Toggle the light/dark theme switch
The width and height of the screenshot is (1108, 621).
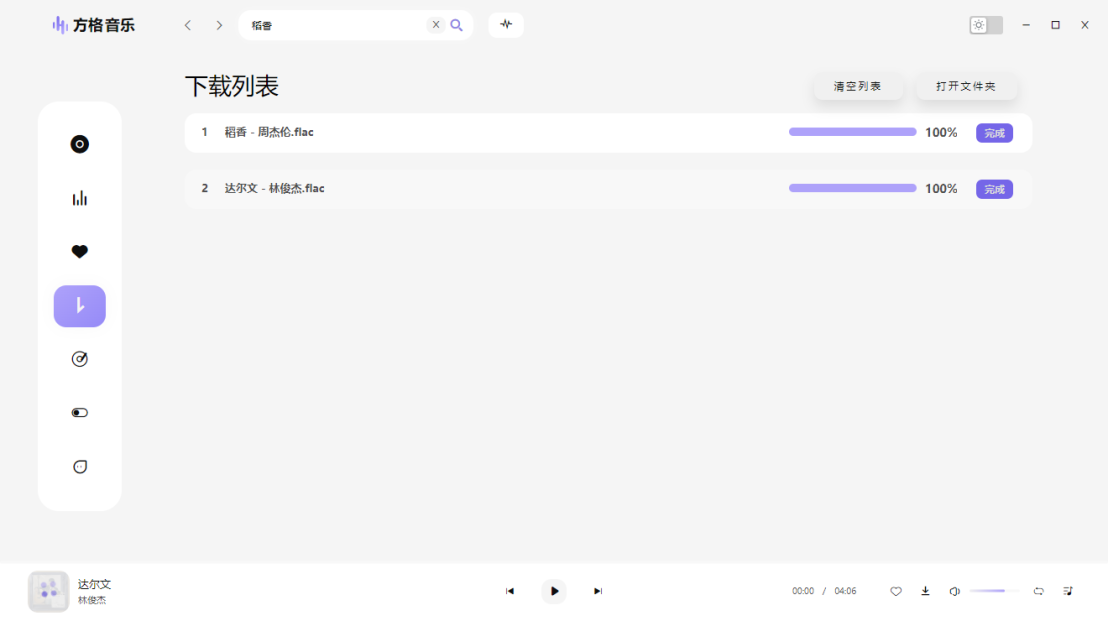986,25
